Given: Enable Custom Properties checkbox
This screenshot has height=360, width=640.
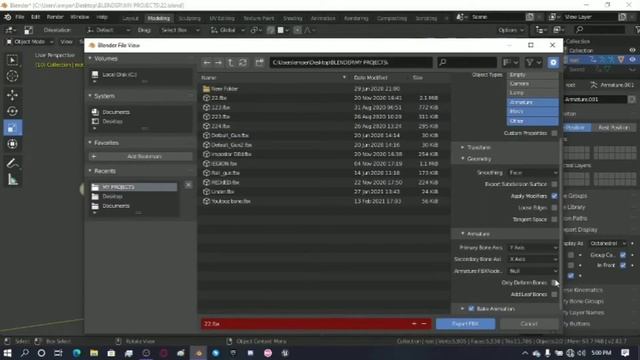Looking at the screenshot, I should click(554, 133).
